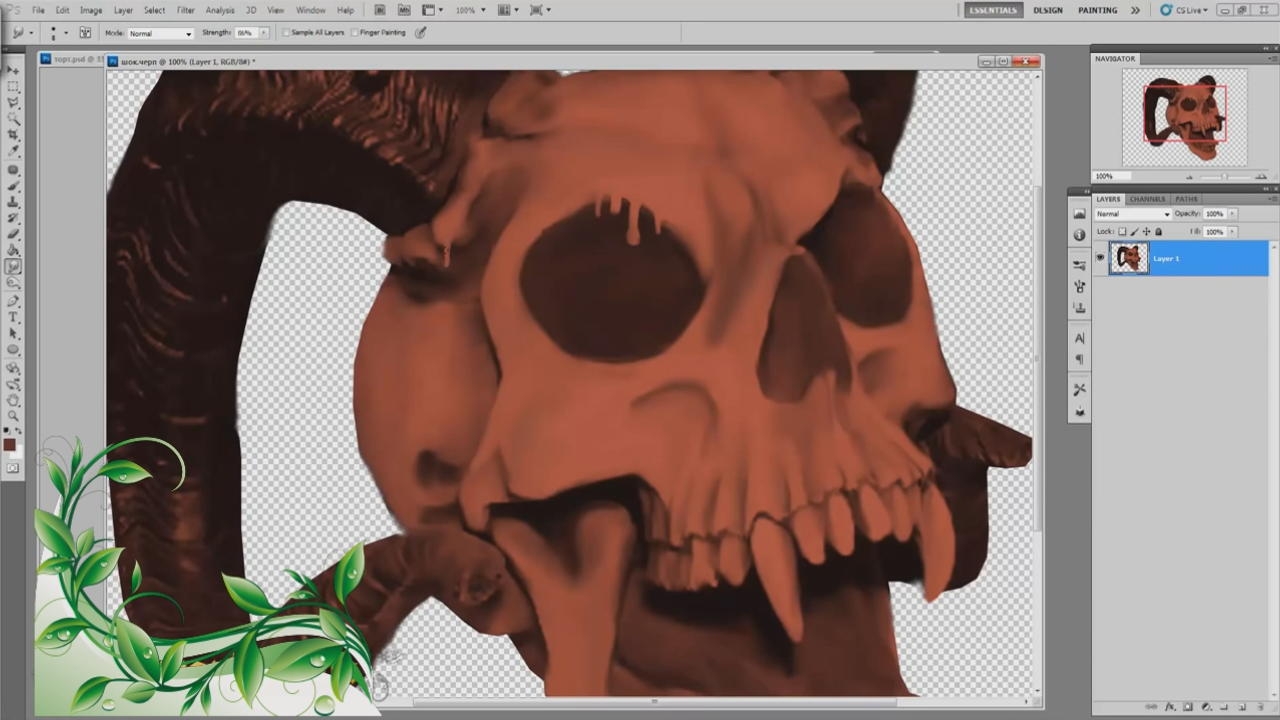Delete the selected layer
Screen dimensions: 1280x720
pyautogui.click(x=1261, y=708)
